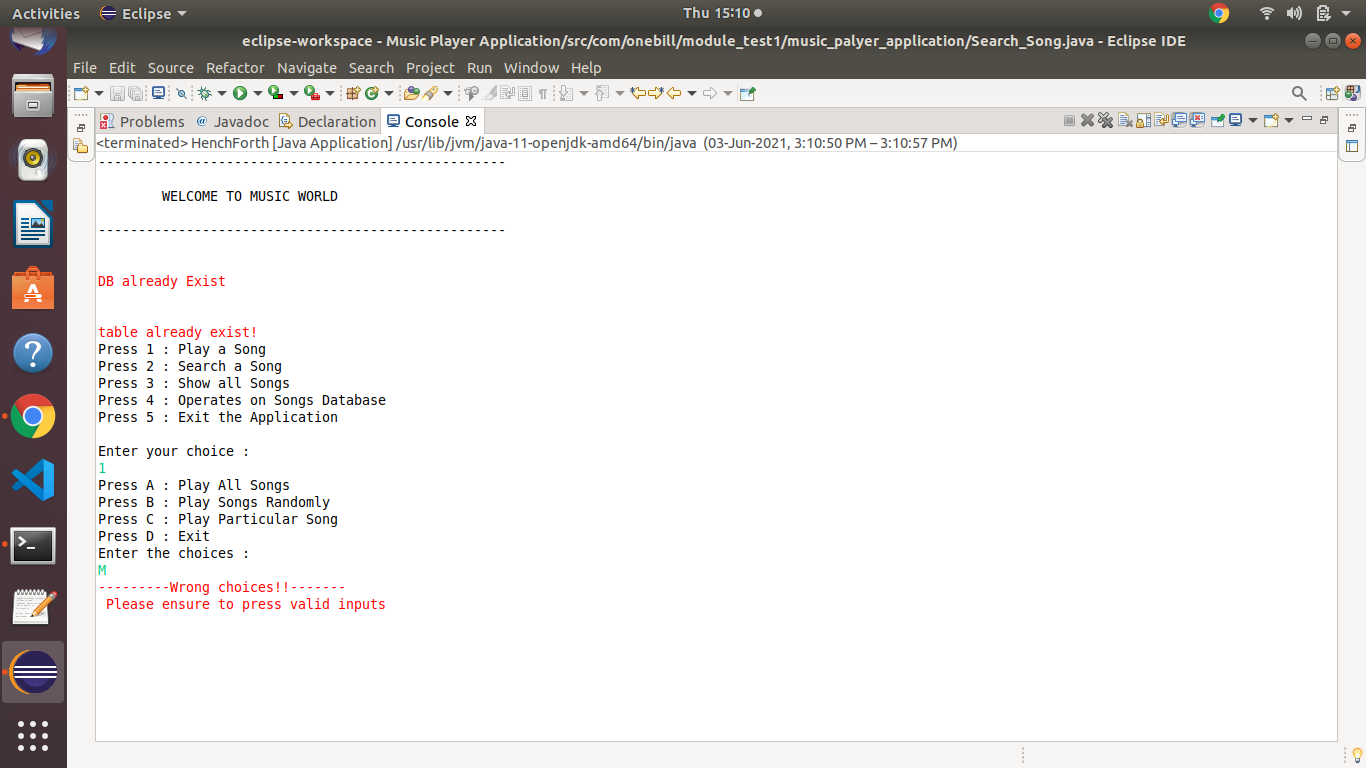Click the Remove All Terminated Launches icon
Image resolution: width=1366 pixels, height=768 pixels.
pyautogui.click(x=1105, y=121)
